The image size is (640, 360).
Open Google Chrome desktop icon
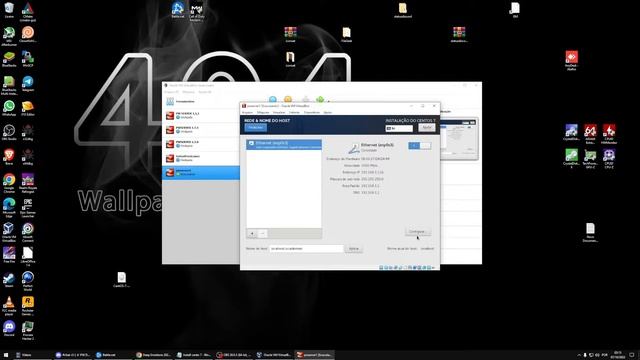(x=9, y=183)
